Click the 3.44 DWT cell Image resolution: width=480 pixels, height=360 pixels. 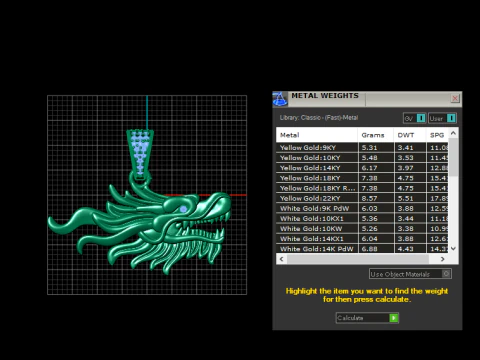[410, 218]
